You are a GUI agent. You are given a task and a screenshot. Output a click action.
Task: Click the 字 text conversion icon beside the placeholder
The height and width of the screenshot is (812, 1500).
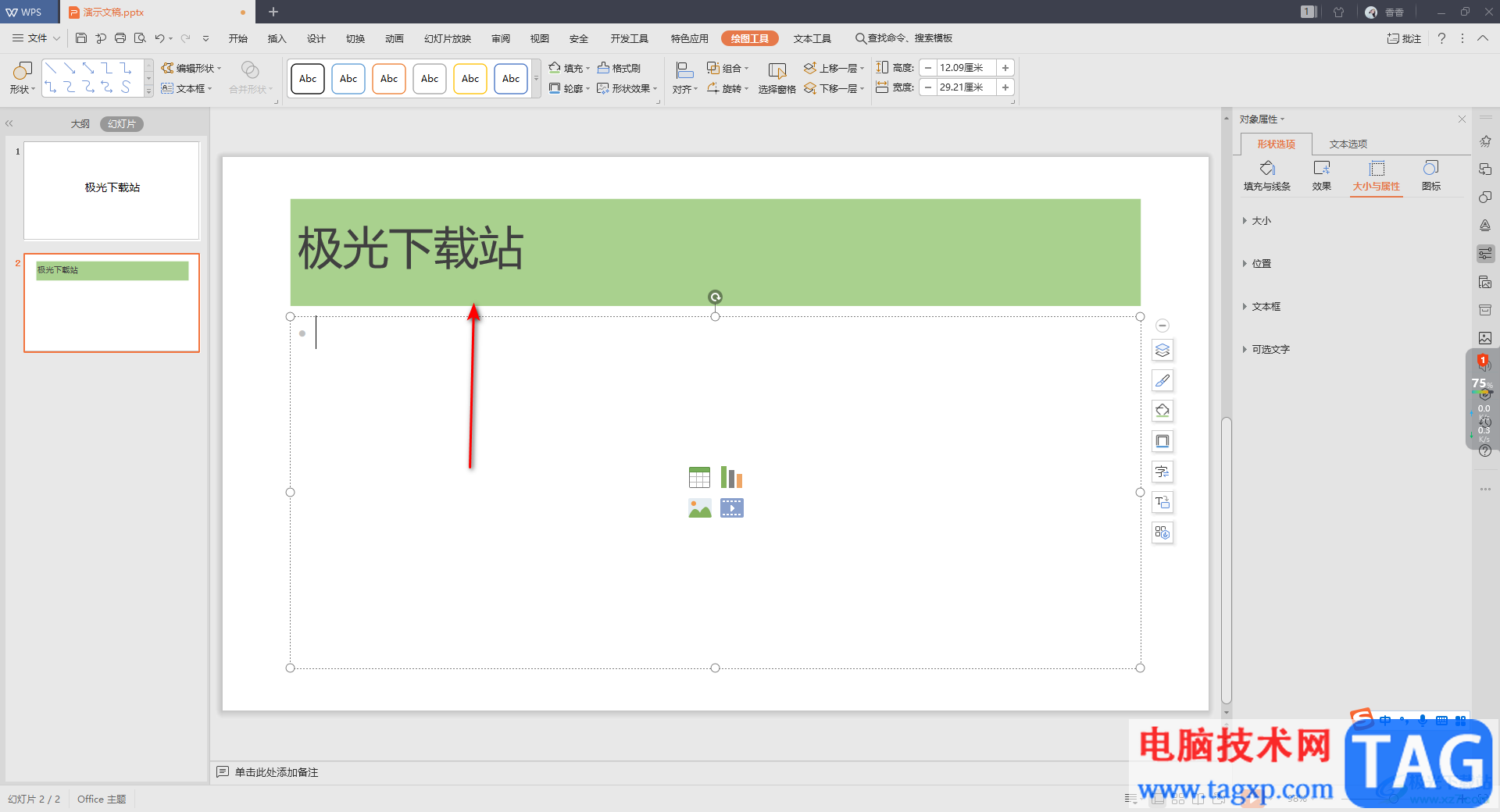click(1162, 472)
